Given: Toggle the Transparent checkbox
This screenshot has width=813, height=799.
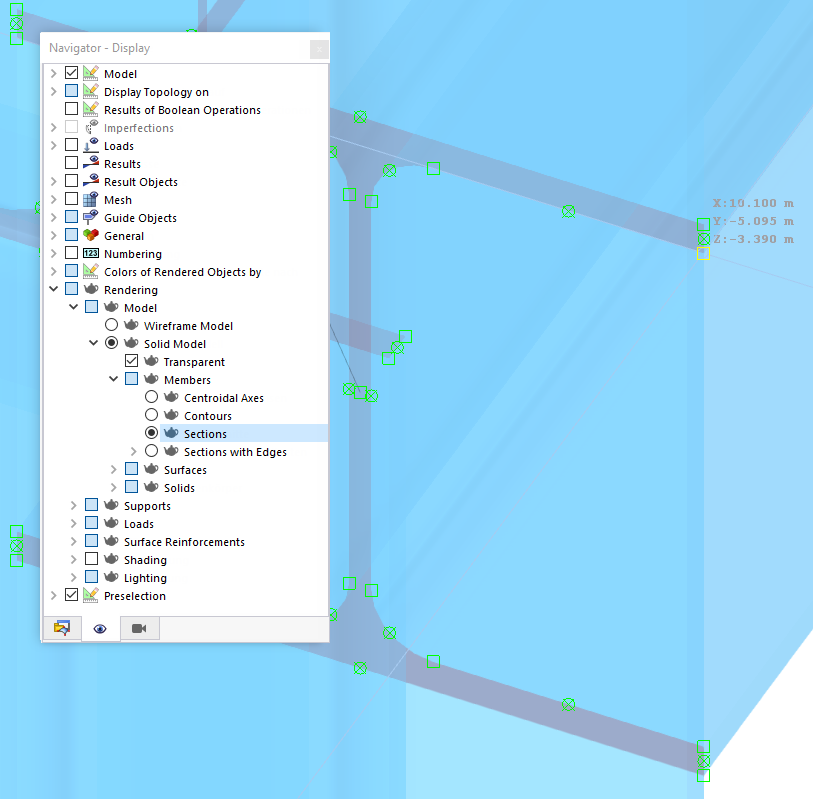Looking at the screenshot, I should pyautogui.click(x=131, y=361).
